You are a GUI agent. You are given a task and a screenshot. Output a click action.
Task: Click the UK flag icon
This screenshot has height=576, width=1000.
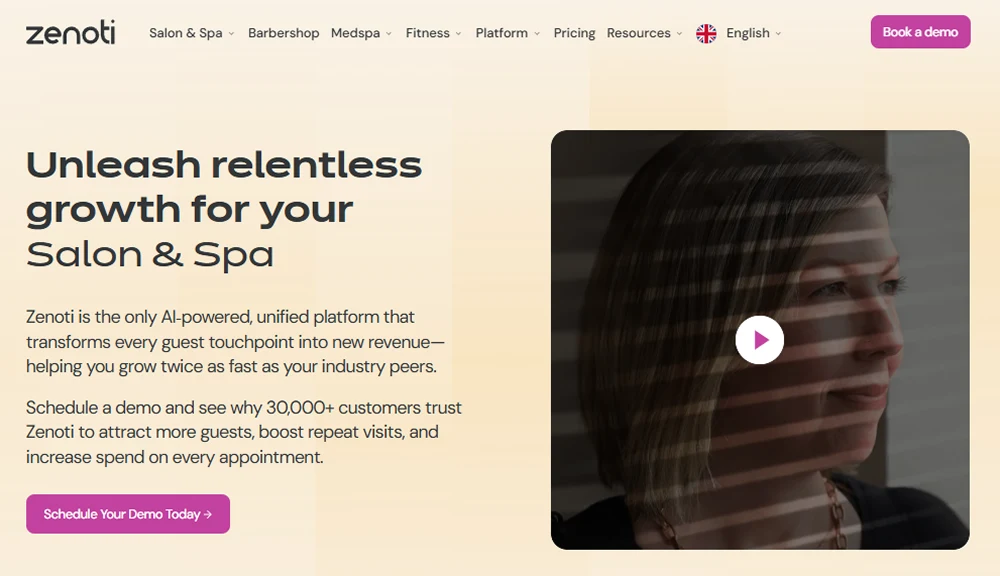pyautogui.click(x=706, y=33)
